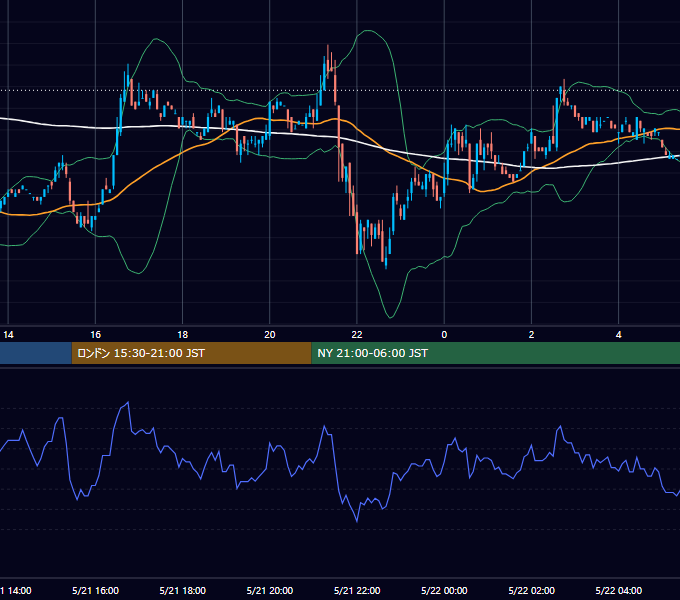Click the blue session bar before ロンドン

pos(36,353)
